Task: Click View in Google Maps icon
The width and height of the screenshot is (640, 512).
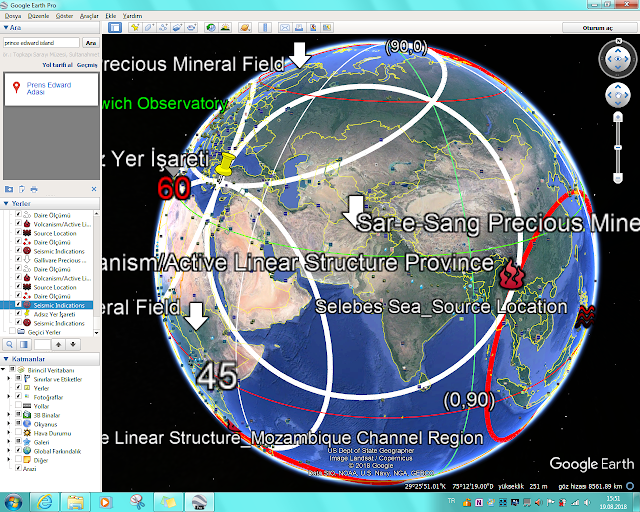Action: coord(327,27)
